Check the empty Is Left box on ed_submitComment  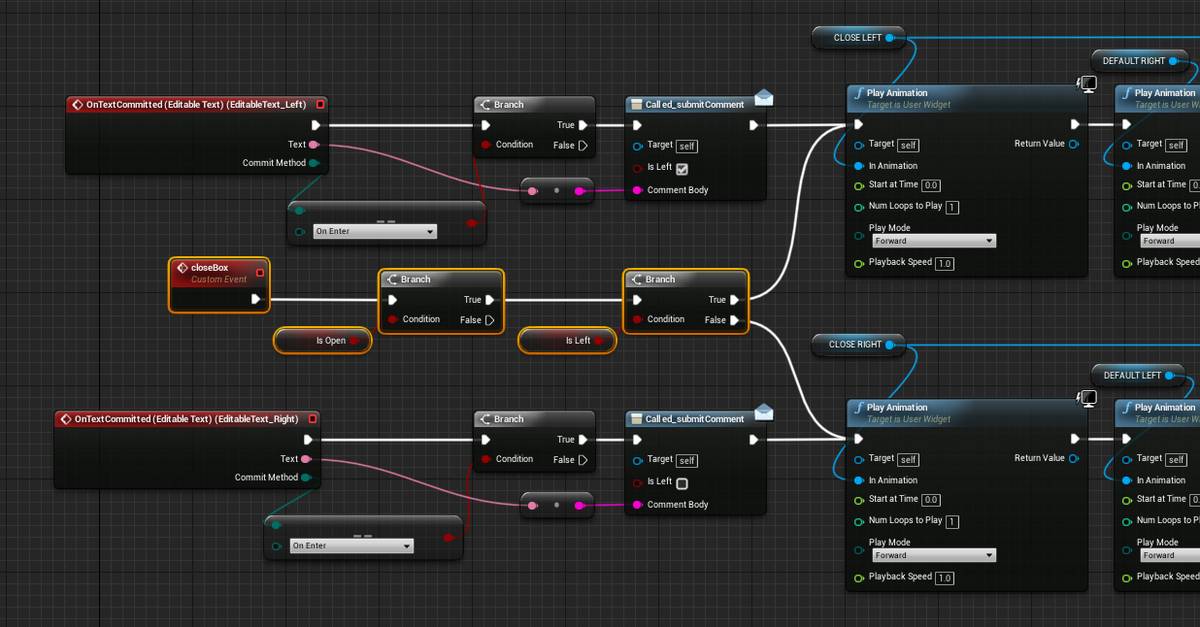pos(682,483)
